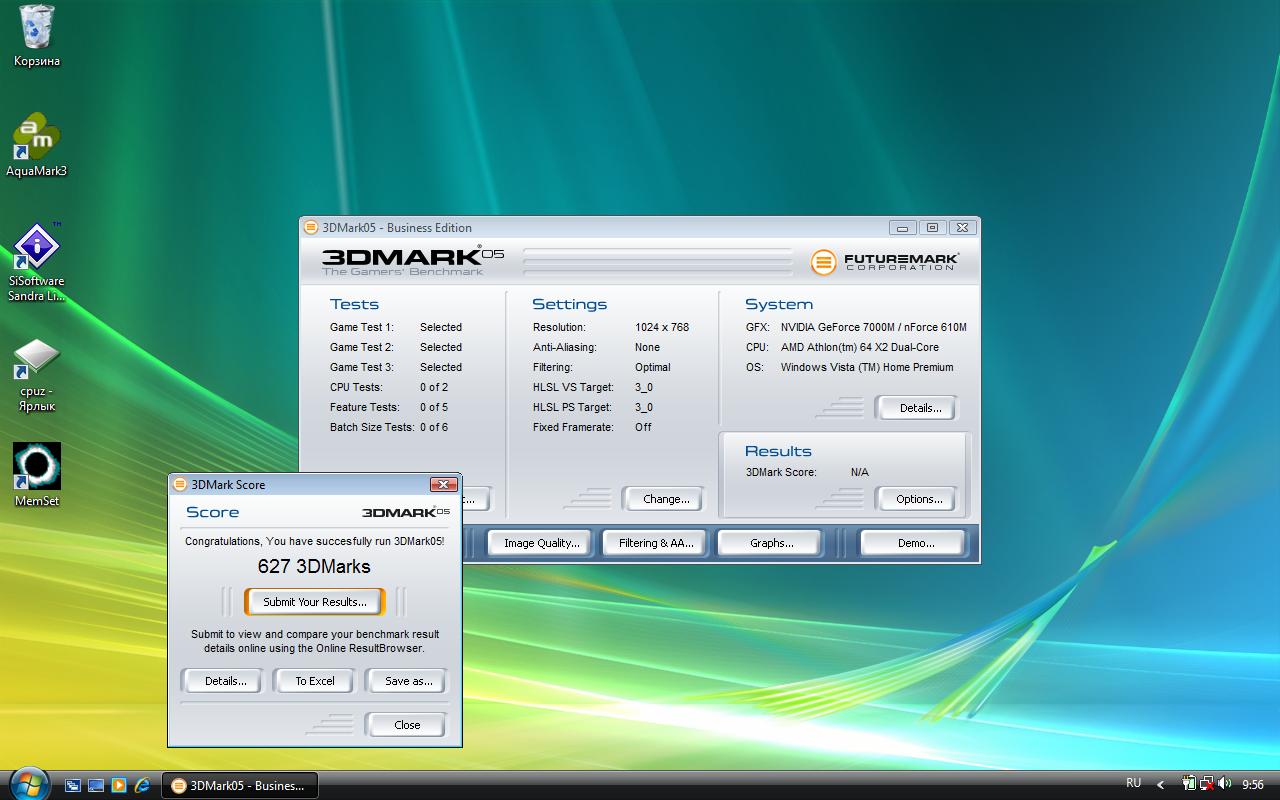Launch Internet Explorer from quick launch
Screen dimensions: 1280x800
point(142,785)
